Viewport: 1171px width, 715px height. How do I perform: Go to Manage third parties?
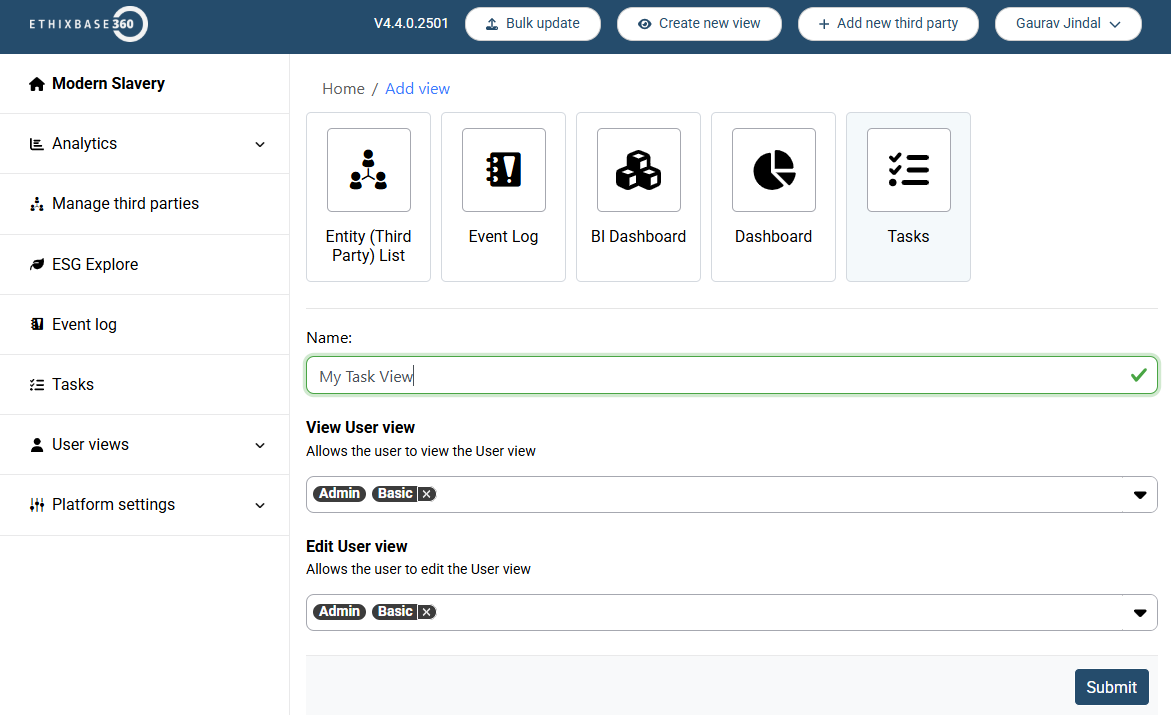[125, 204]
